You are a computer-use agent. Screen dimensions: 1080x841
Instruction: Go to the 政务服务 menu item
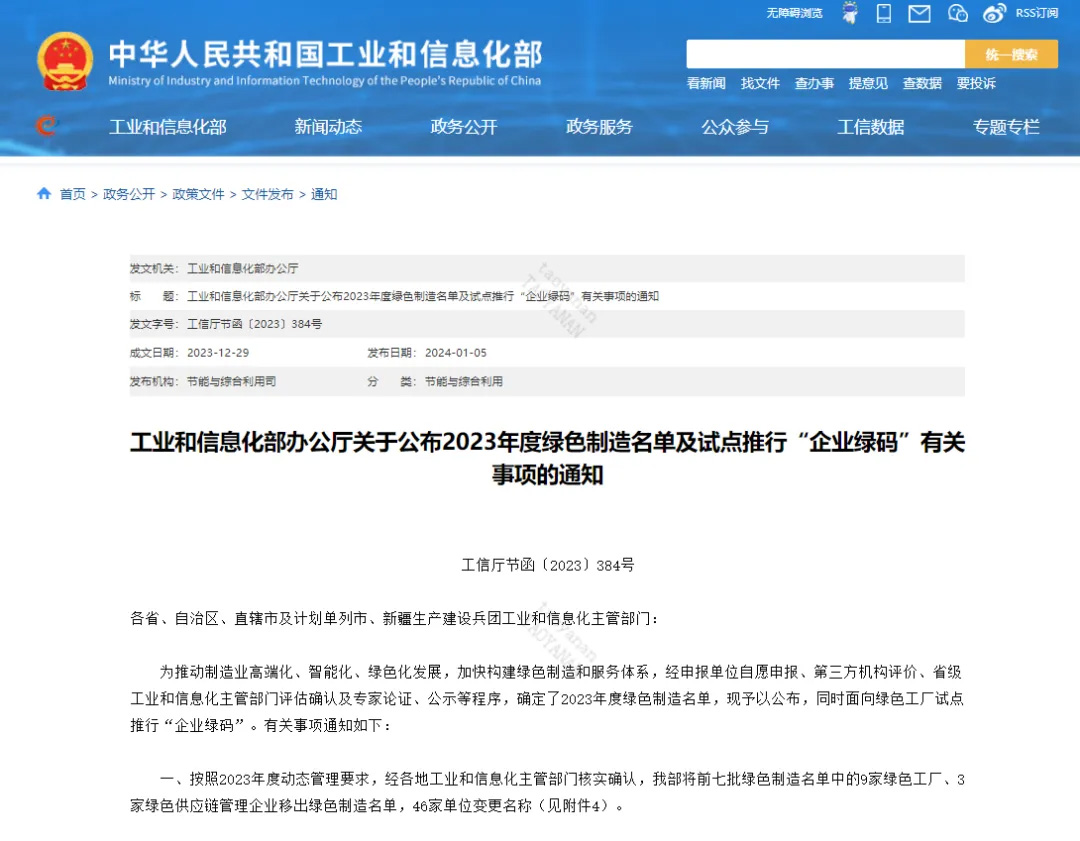pyautogui.click(x=599, y=127)
